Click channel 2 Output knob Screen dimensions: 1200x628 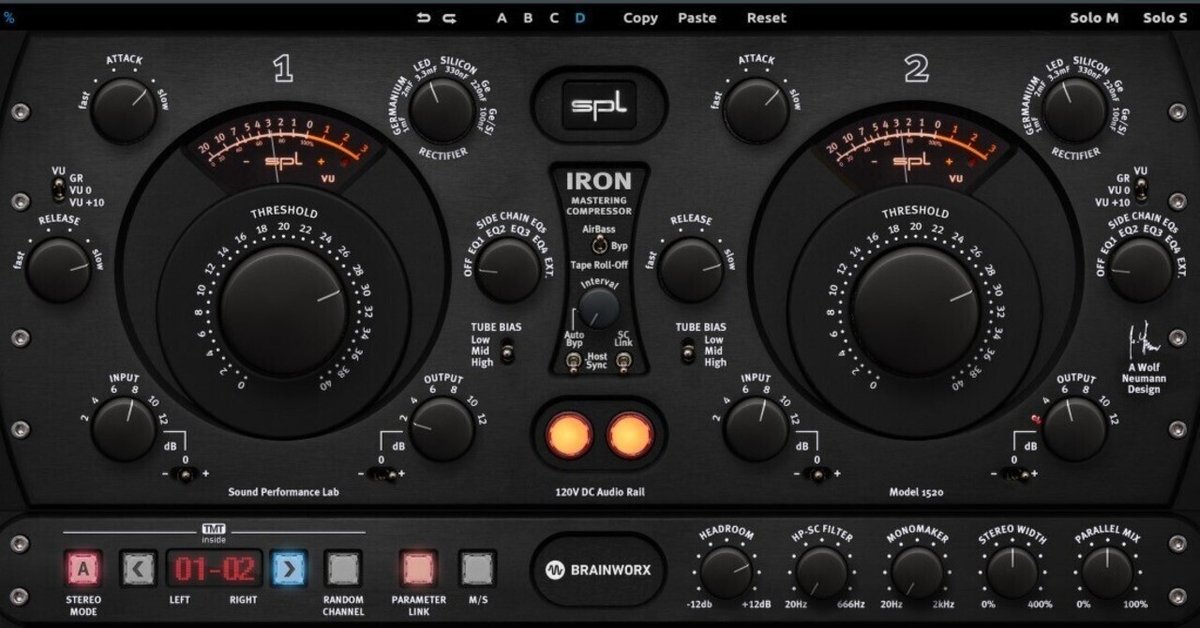(x=1074, y=428)
